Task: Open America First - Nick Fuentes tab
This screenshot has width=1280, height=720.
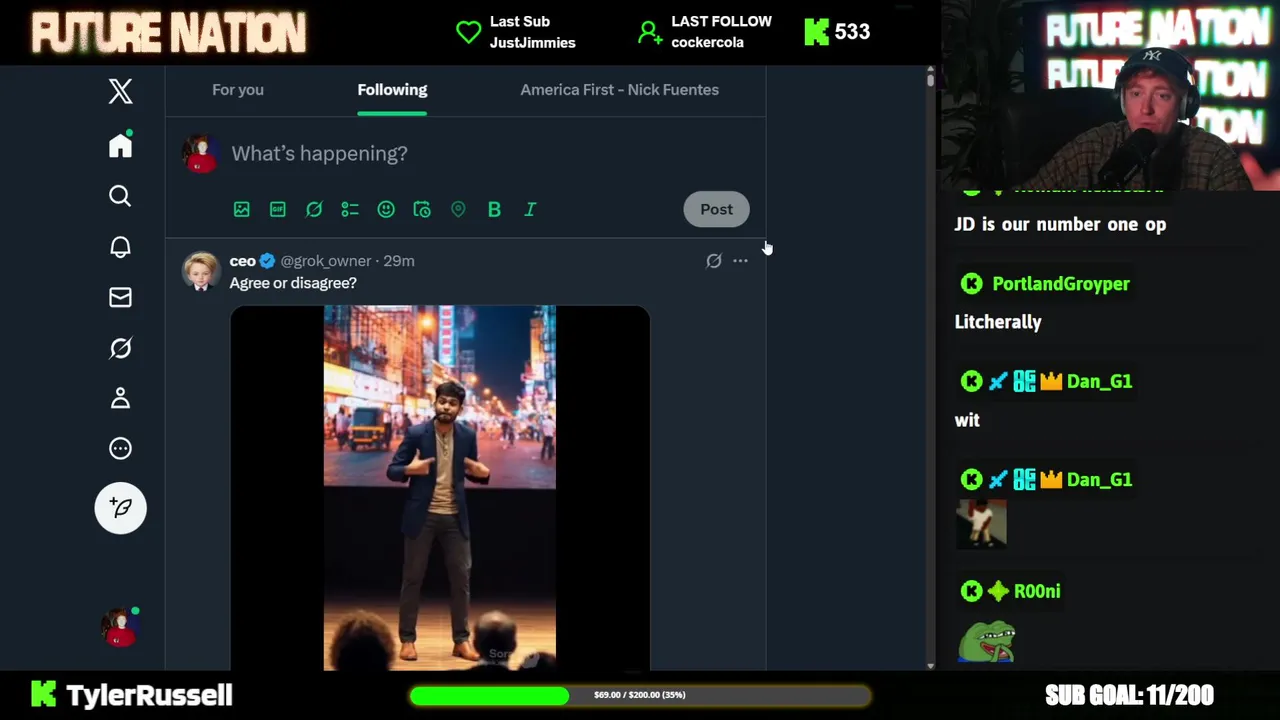Action: point(619,90)
